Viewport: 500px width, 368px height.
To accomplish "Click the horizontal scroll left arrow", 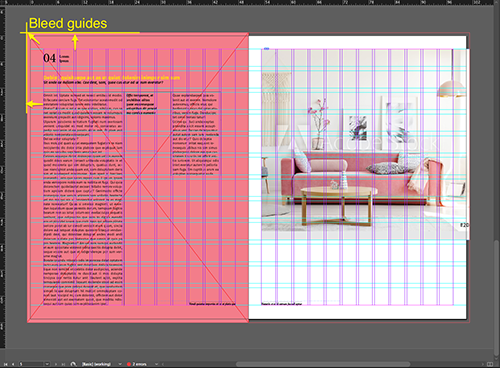I will 163,364.
